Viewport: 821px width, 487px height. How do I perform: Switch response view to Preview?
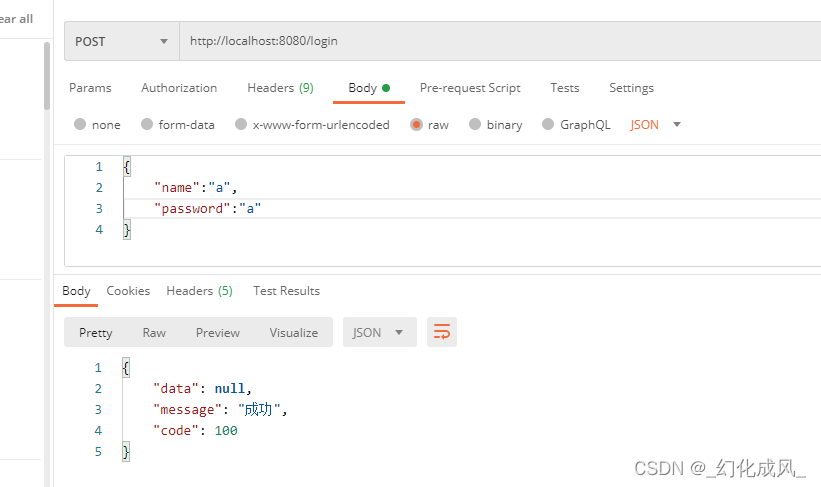tap(218, 333)
